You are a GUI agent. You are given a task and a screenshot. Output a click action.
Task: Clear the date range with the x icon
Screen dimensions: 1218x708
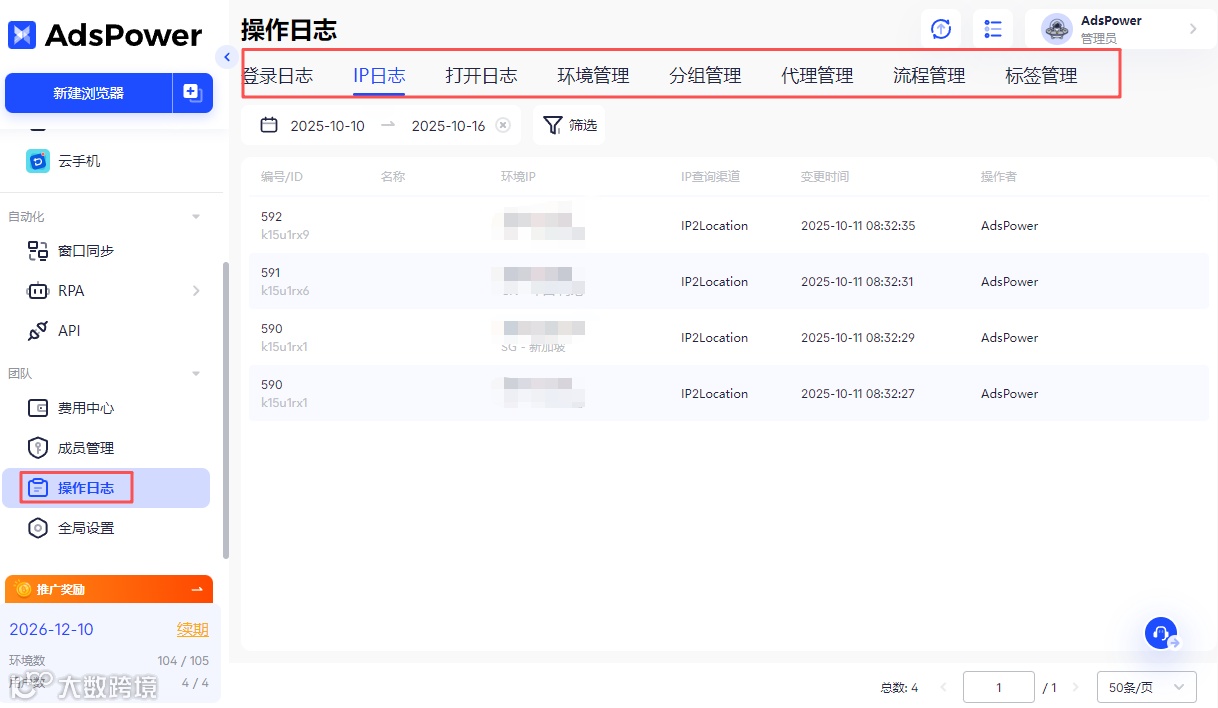[503, 125]
